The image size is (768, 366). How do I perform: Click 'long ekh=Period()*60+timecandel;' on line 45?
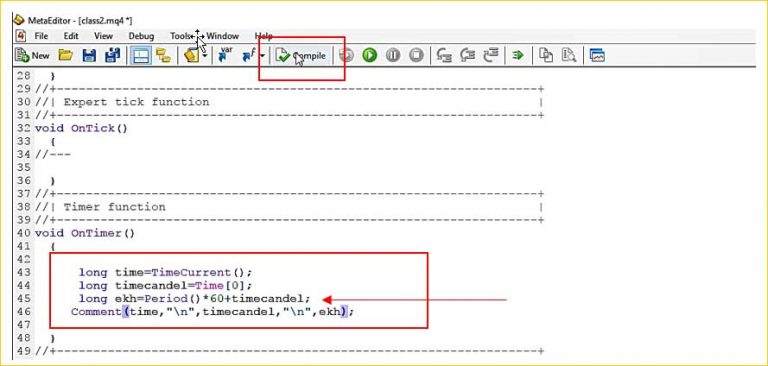point(195,299)
